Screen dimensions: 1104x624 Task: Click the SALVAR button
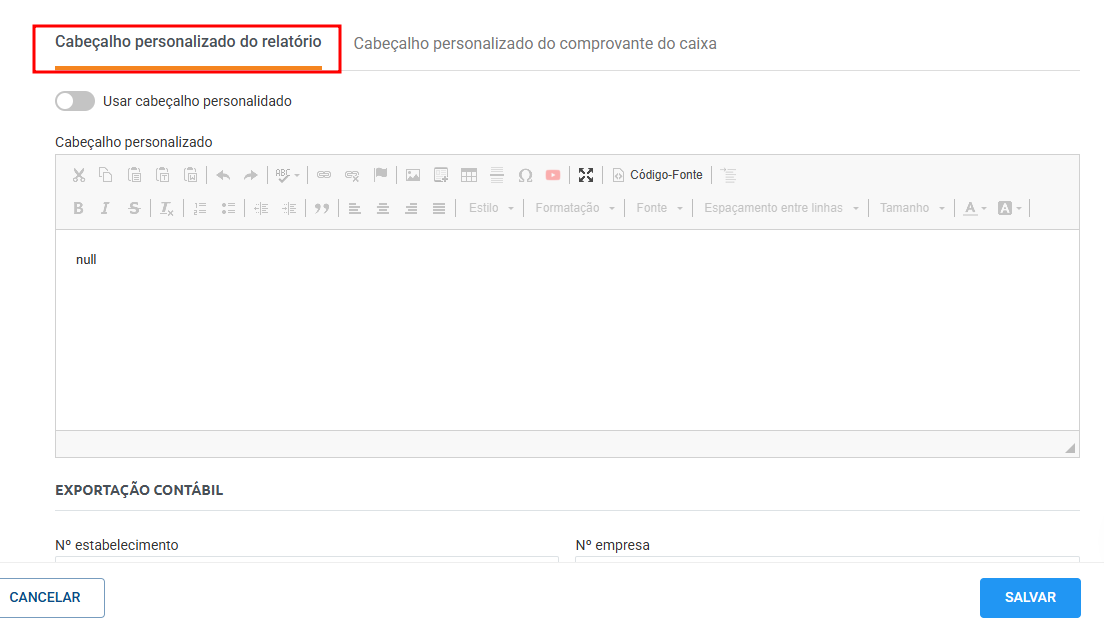coord(1030,598)
